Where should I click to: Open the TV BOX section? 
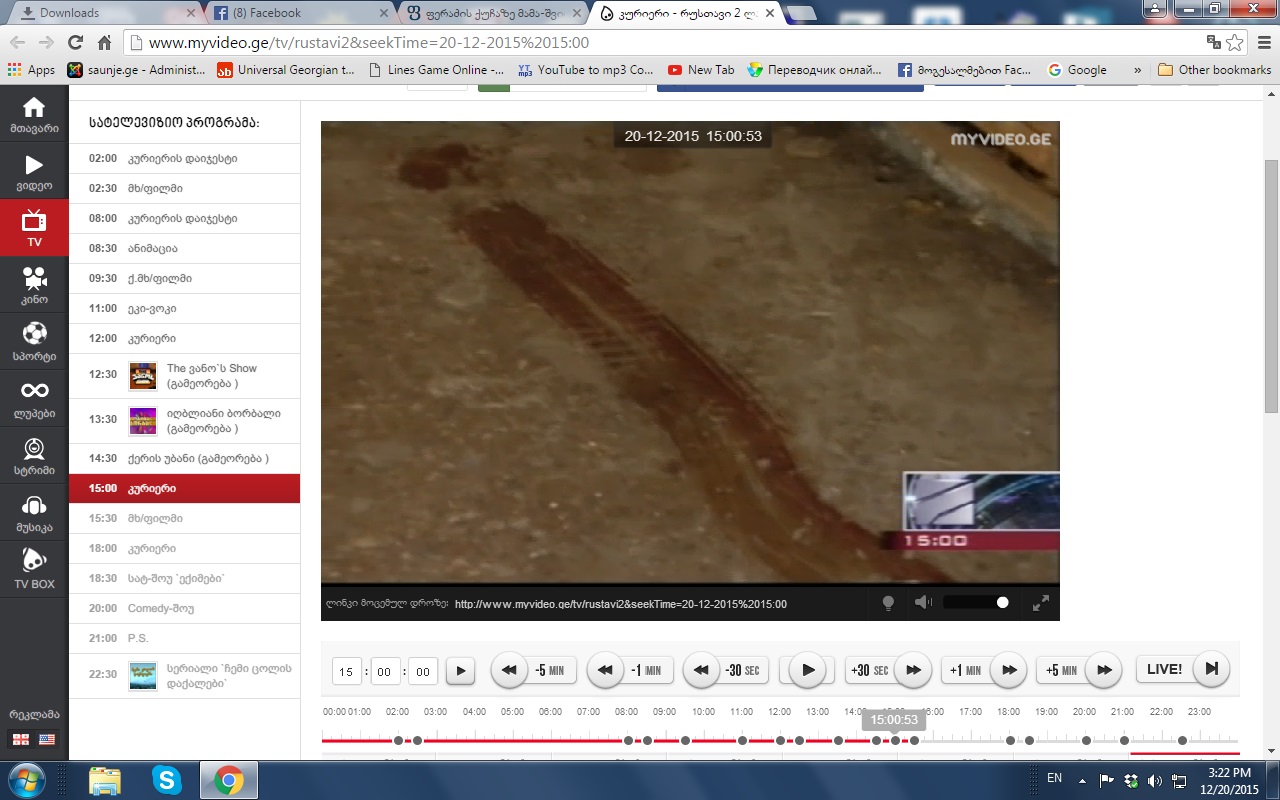click(34, 568)
